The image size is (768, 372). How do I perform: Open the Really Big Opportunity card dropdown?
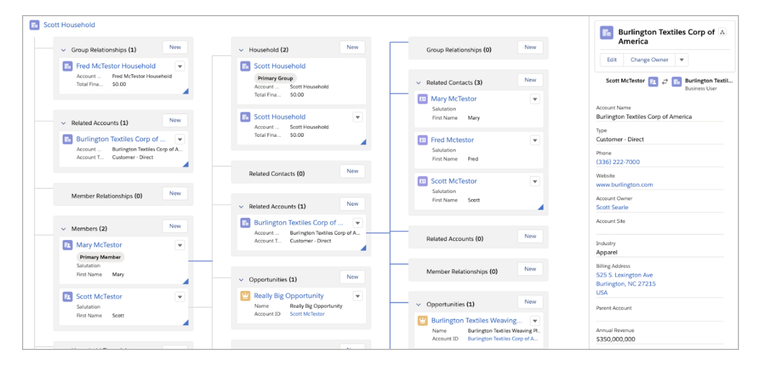click(358, 296)
